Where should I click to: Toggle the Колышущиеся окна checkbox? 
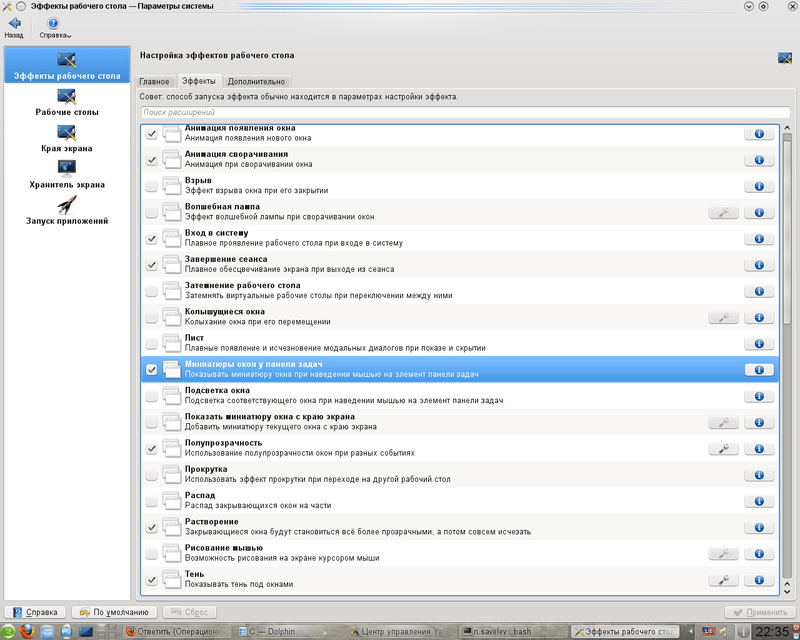pos(151,317)
